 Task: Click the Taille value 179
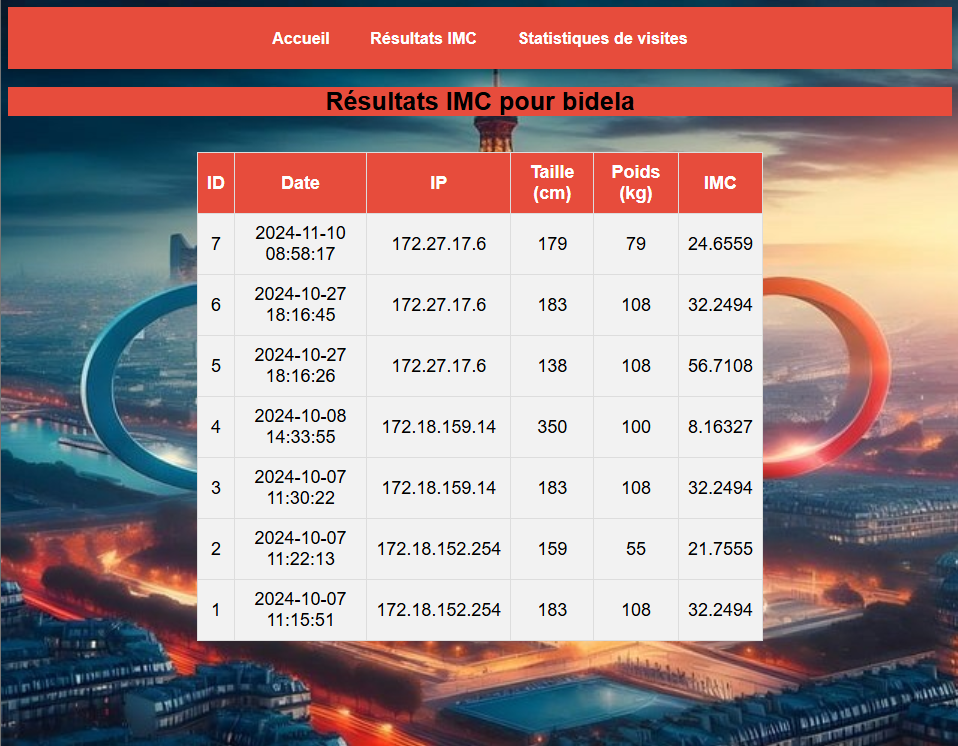(552, 244)
